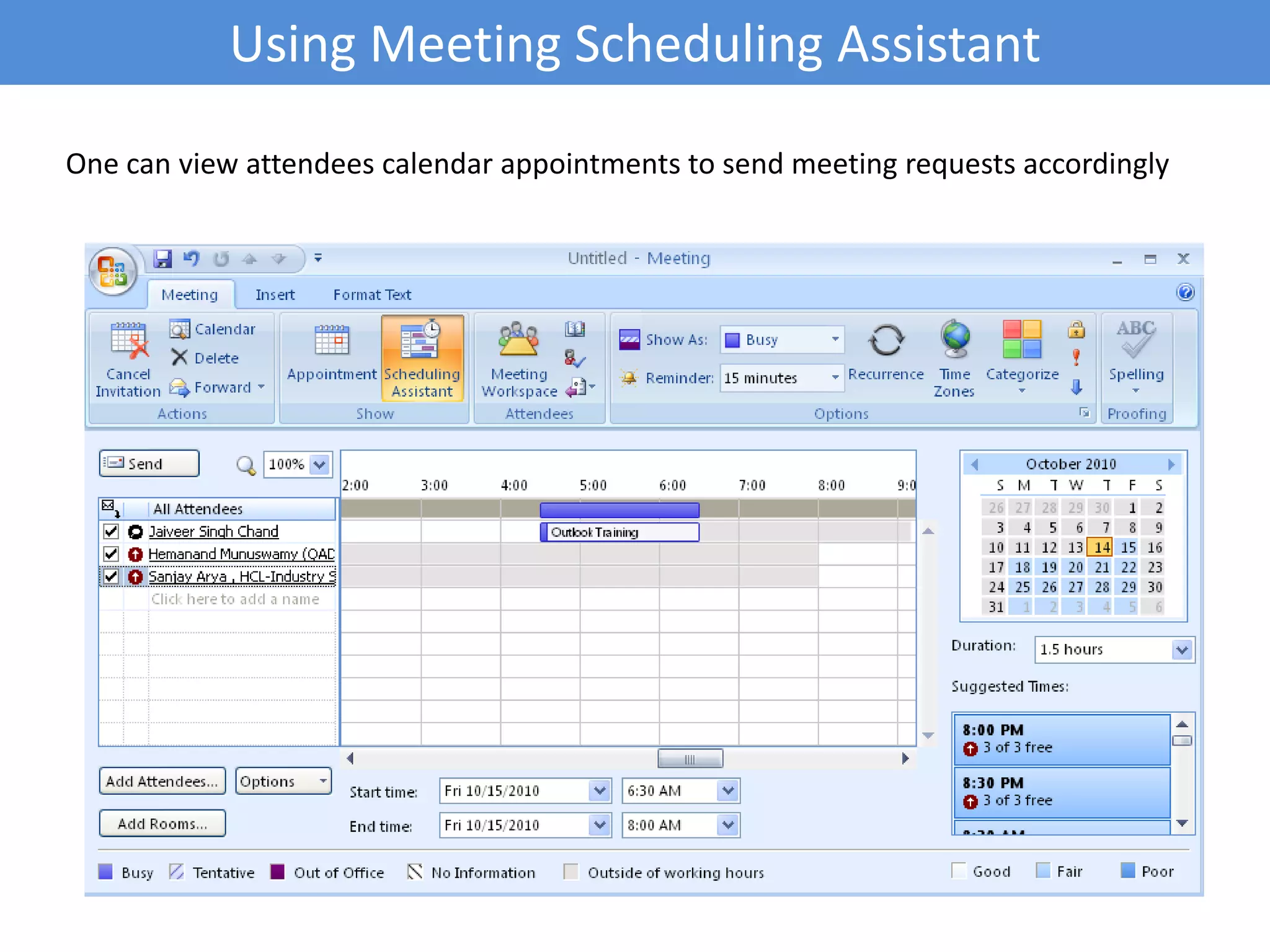The width and height of the screenshot is (1270, 952).
Task: Click 'Click here to add a name'
Action: [x=235, y=599]
